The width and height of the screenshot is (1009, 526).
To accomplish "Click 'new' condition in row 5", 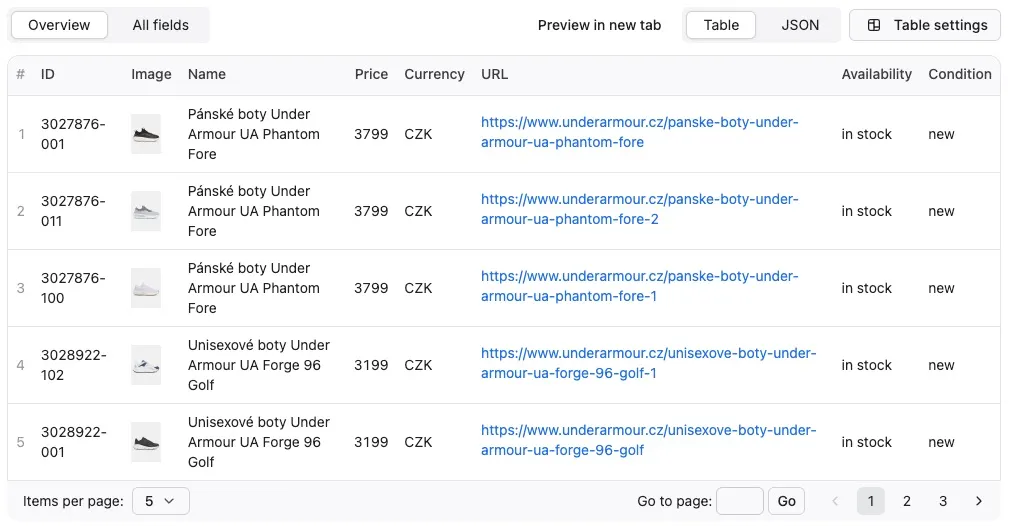I will click(941, 442).
